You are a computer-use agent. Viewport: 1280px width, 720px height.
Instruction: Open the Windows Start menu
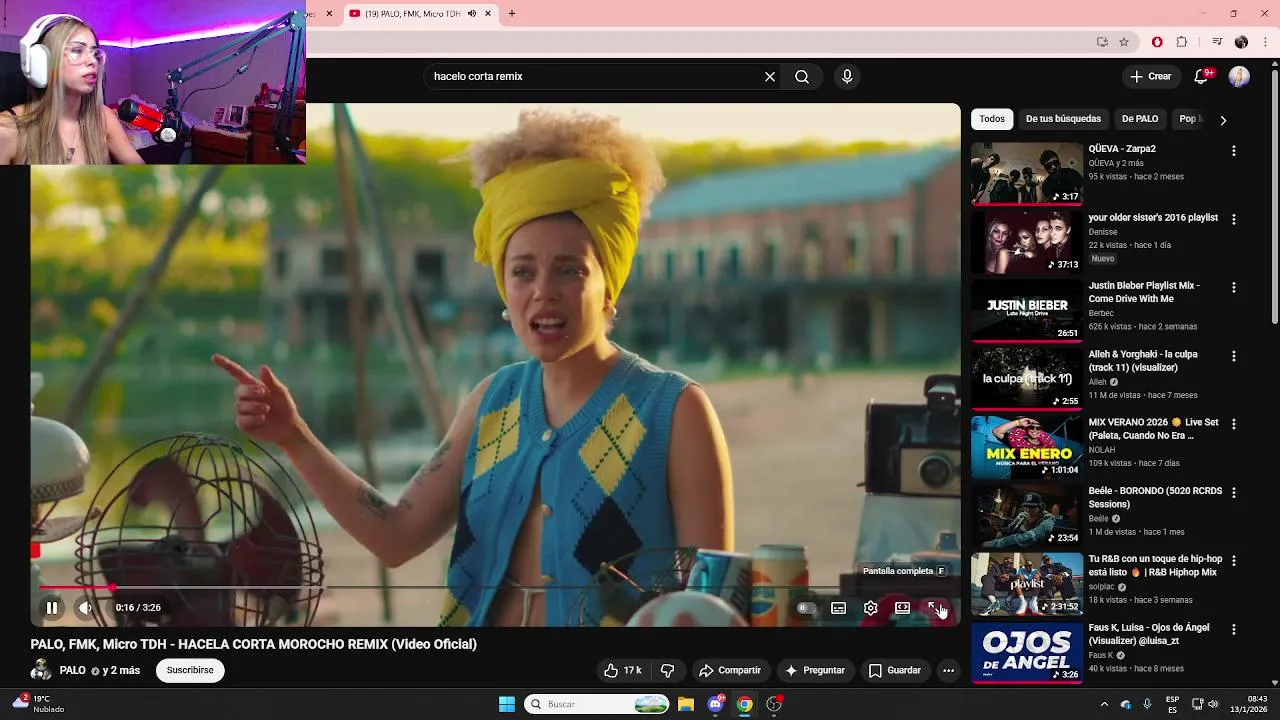(507, 704)
